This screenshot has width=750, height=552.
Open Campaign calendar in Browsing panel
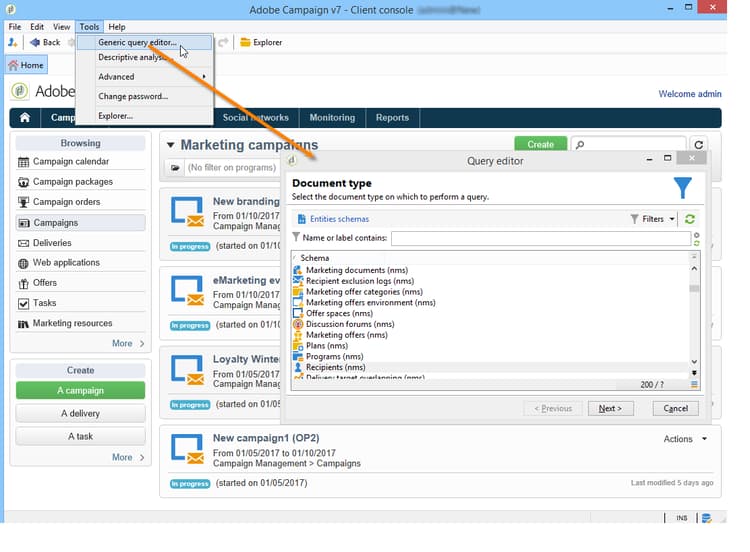tap(80, 162)
